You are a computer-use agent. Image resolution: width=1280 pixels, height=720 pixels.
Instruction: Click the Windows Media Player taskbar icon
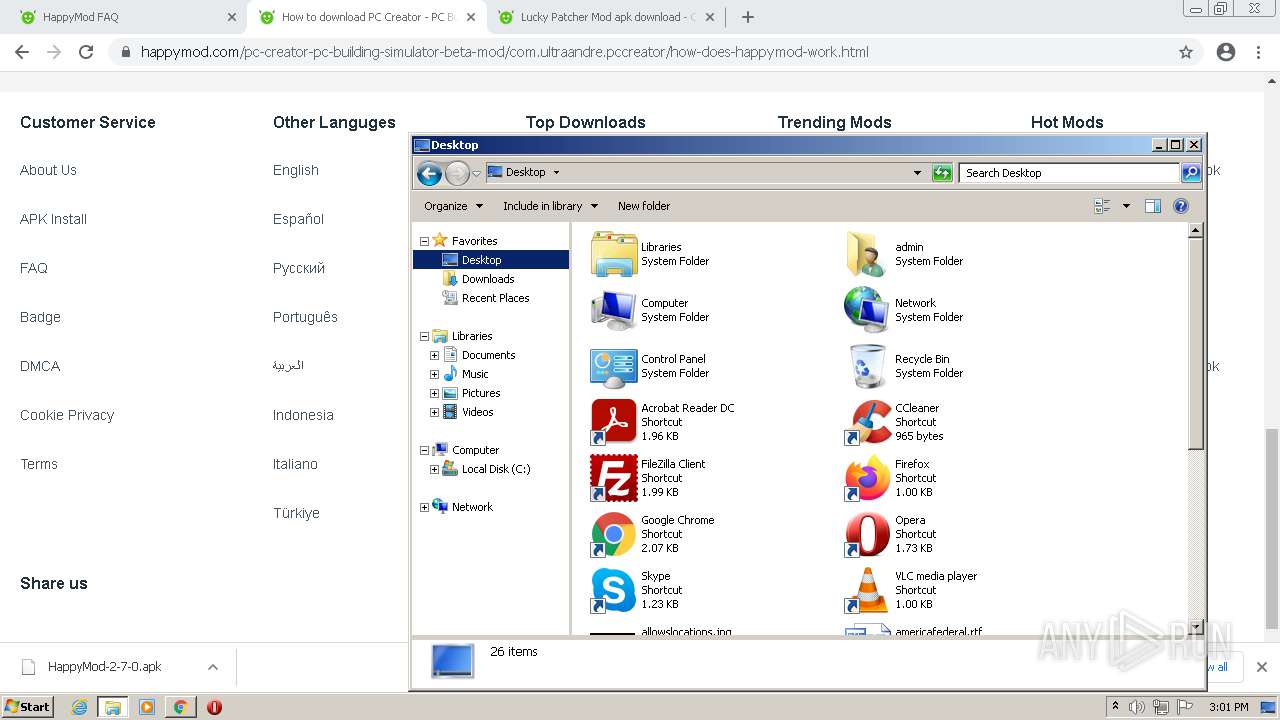click(147, 707)
